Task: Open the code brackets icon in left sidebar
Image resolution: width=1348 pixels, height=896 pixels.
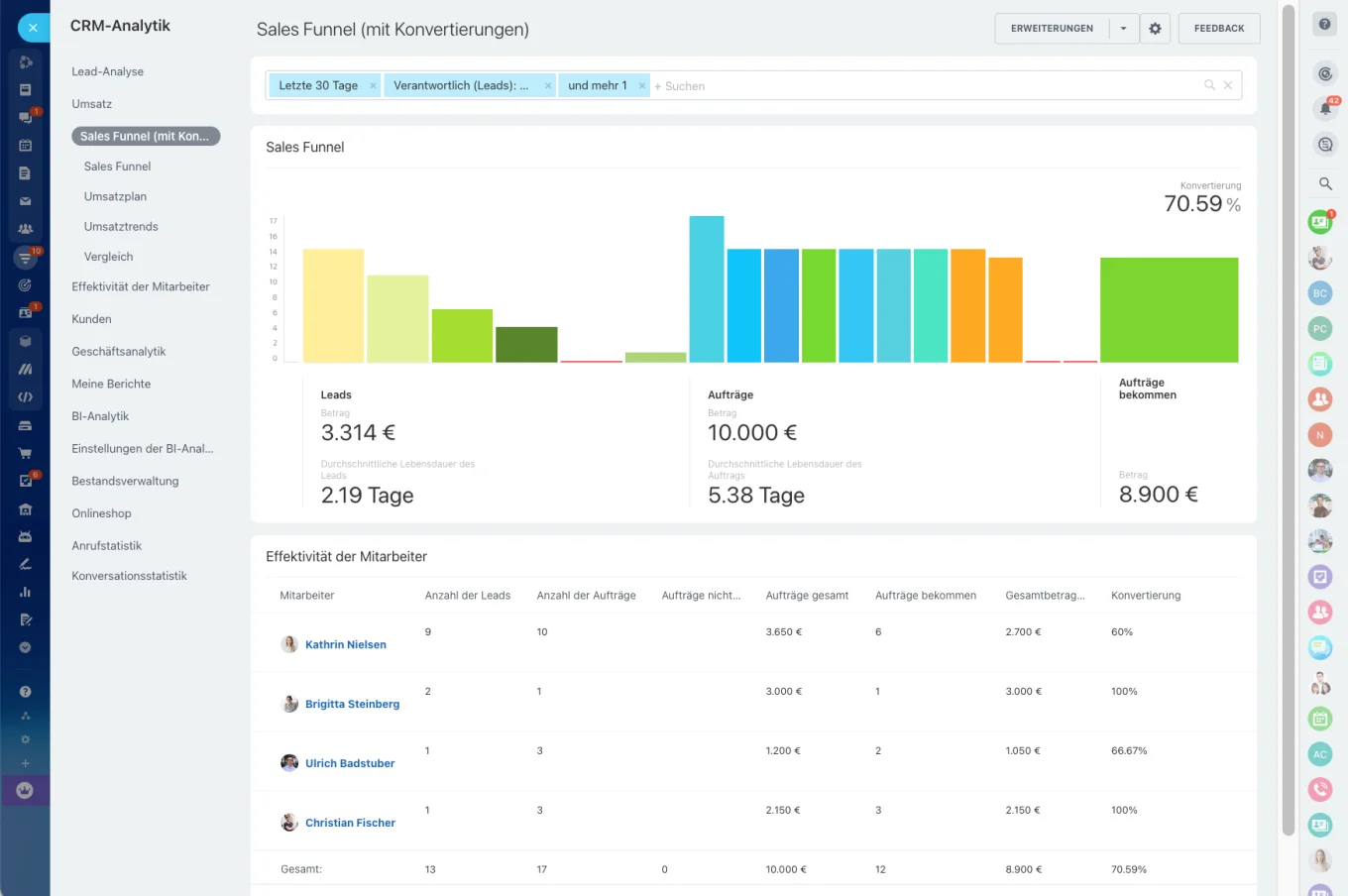Action: (26, 396)
